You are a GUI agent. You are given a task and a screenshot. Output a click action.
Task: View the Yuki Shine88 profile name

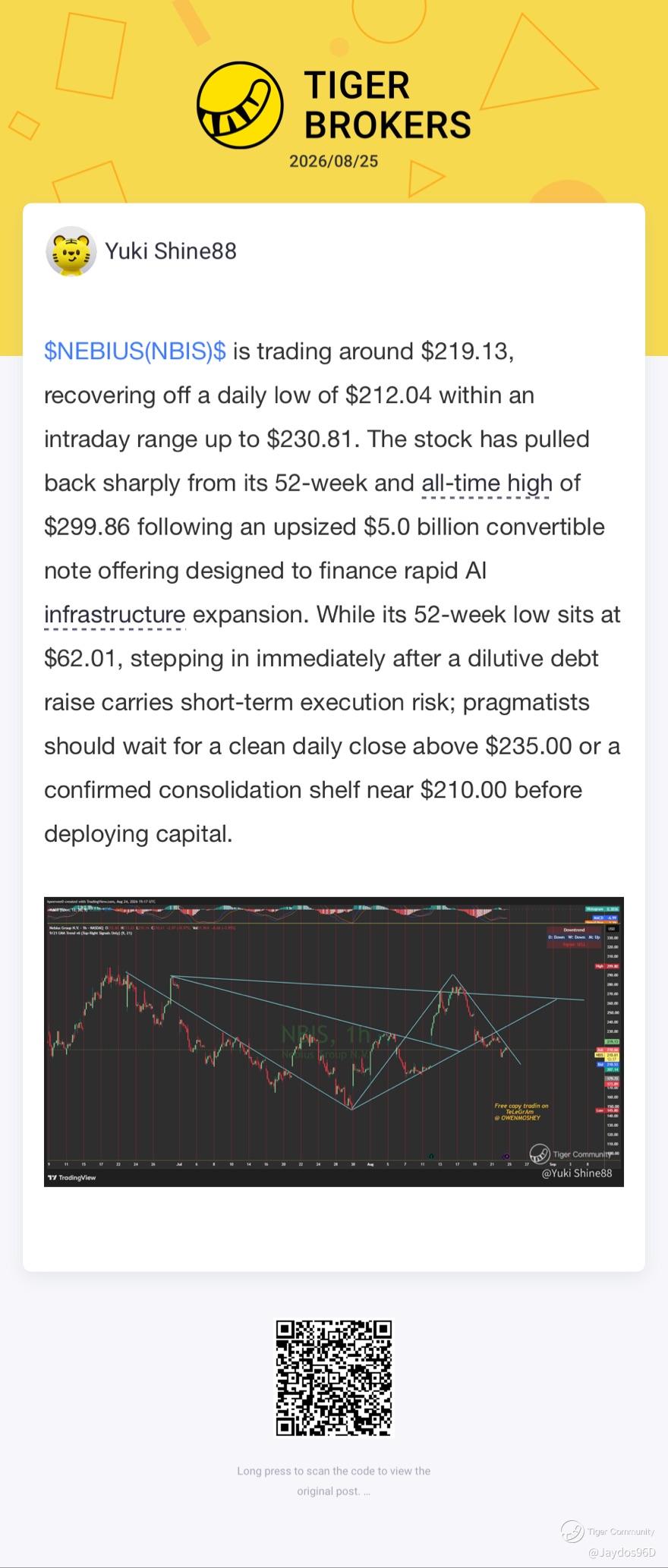[171, 251]
